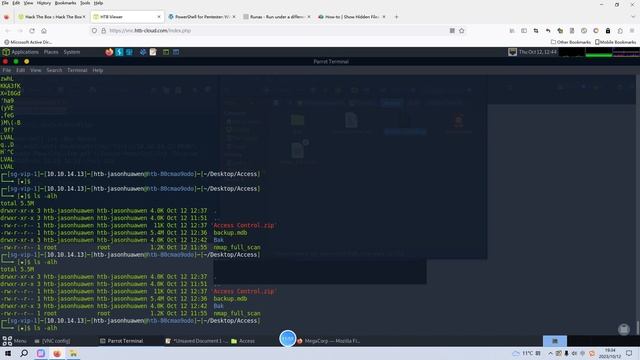Screen dimensions: 640x360
Task: Click the round gray button at terminal bottom-right
Action: tap(624, 329)
